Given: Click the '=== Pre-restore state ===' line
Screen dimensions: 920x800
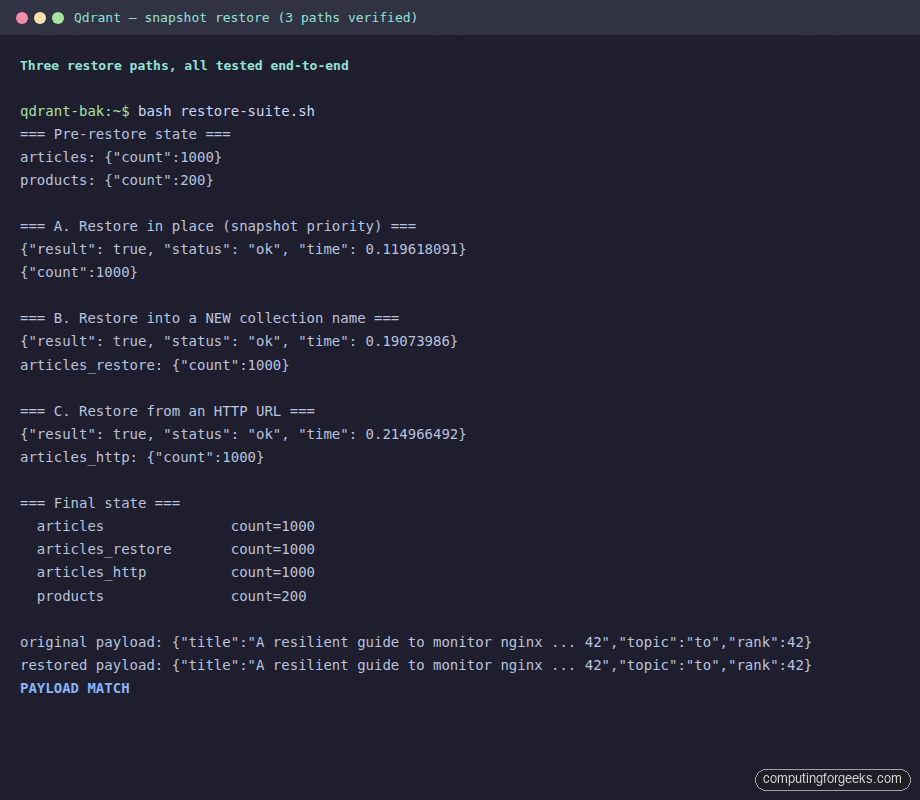Looking at the screenshot, I should [125, 134].
